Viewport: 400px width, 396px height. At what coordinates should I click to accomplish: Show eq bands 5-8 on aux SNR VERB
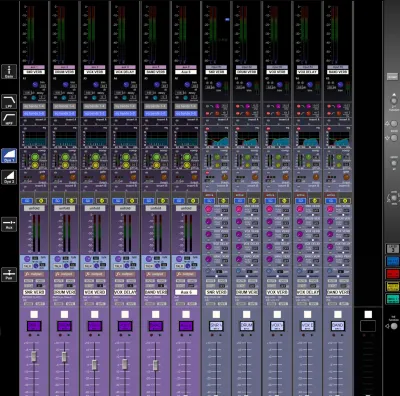[x=34, y=113]
